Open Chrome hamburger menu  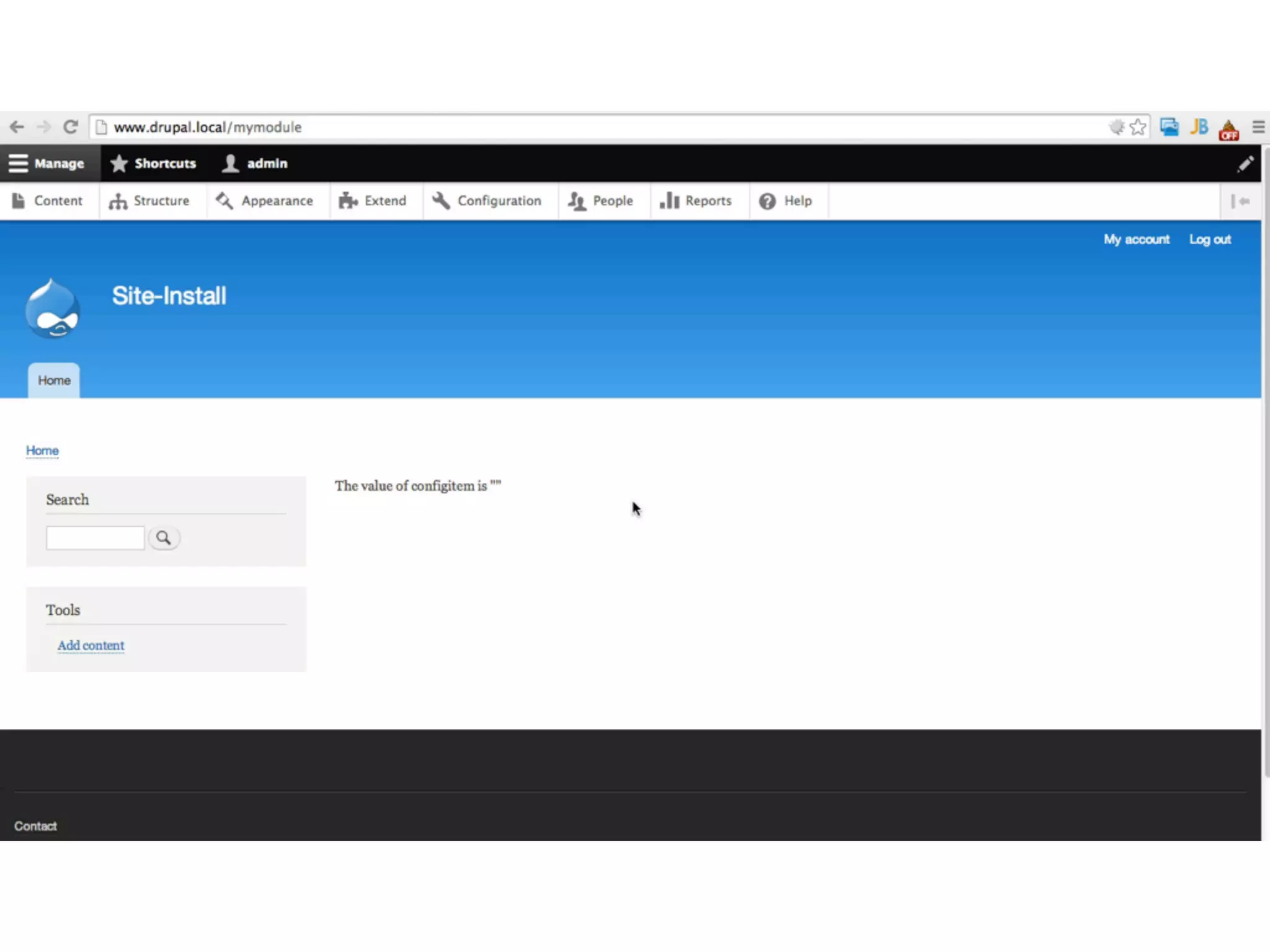(1258, 127)
